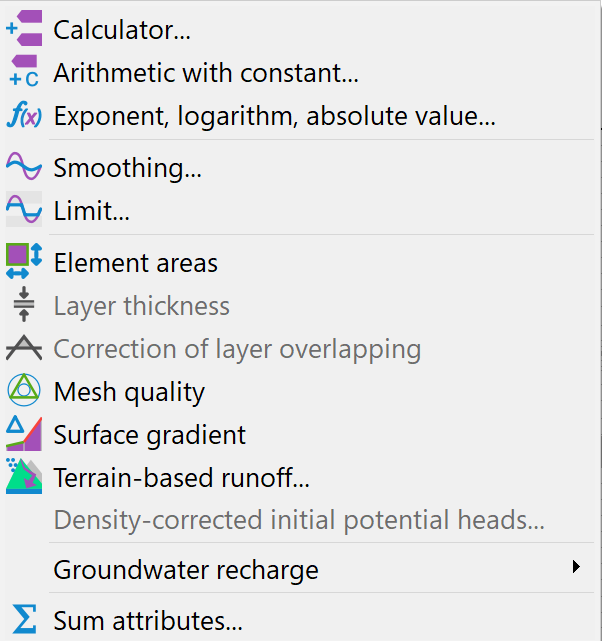The image size is (602, 641).
Task: Click the Sum attributes sigma icon
Action: coord(24,620)
